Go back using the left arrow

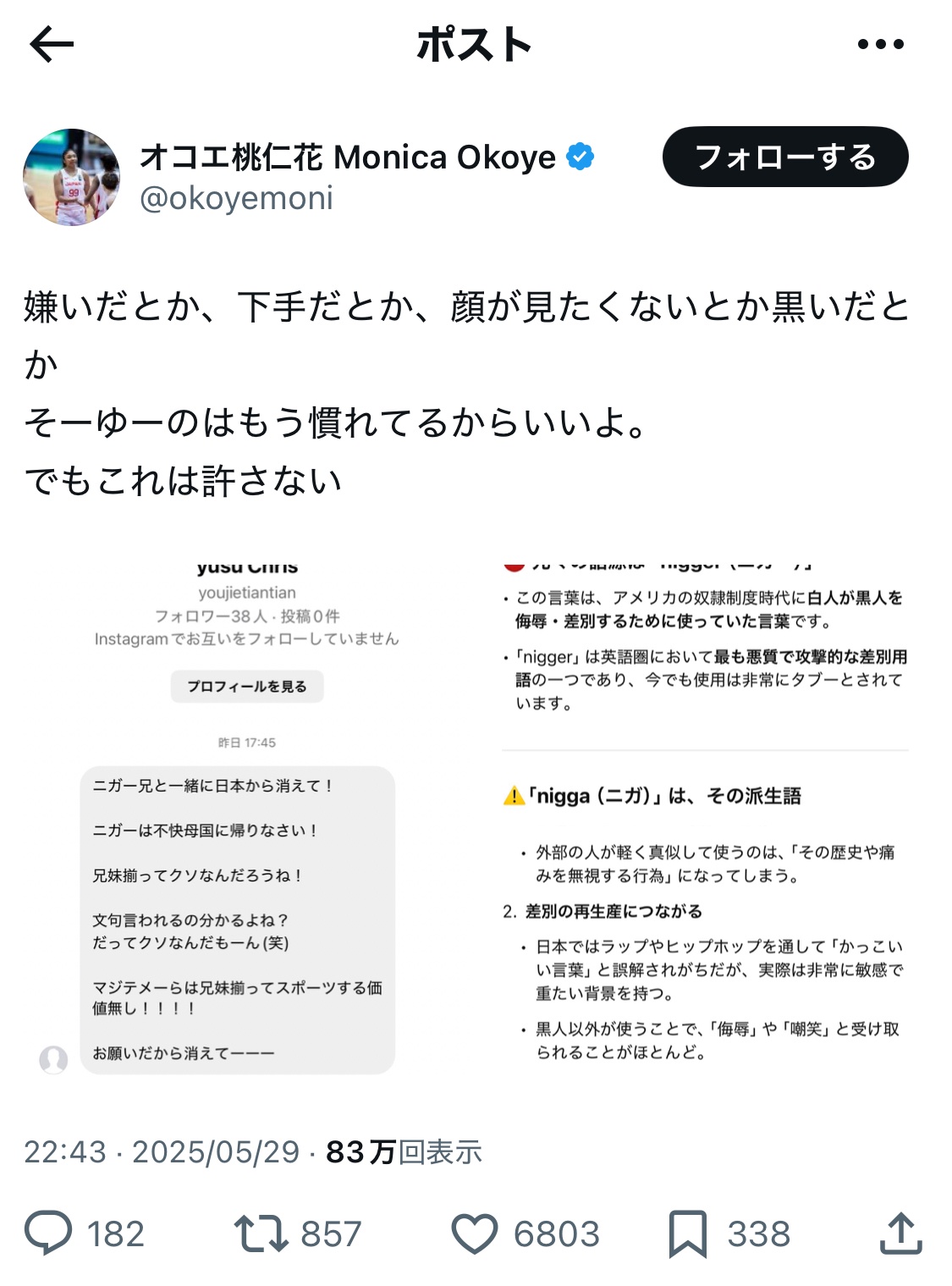click(x=52, y=44)
